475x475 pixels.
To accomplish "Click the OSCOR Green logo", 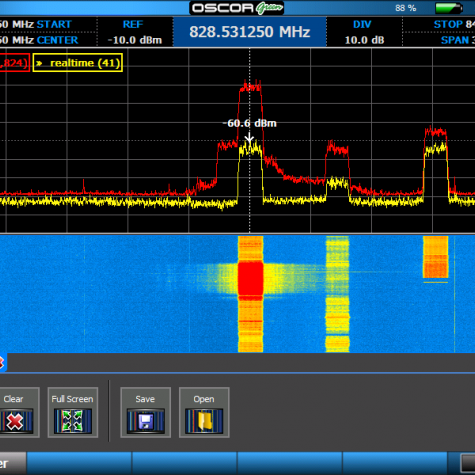I will (237, 8).
